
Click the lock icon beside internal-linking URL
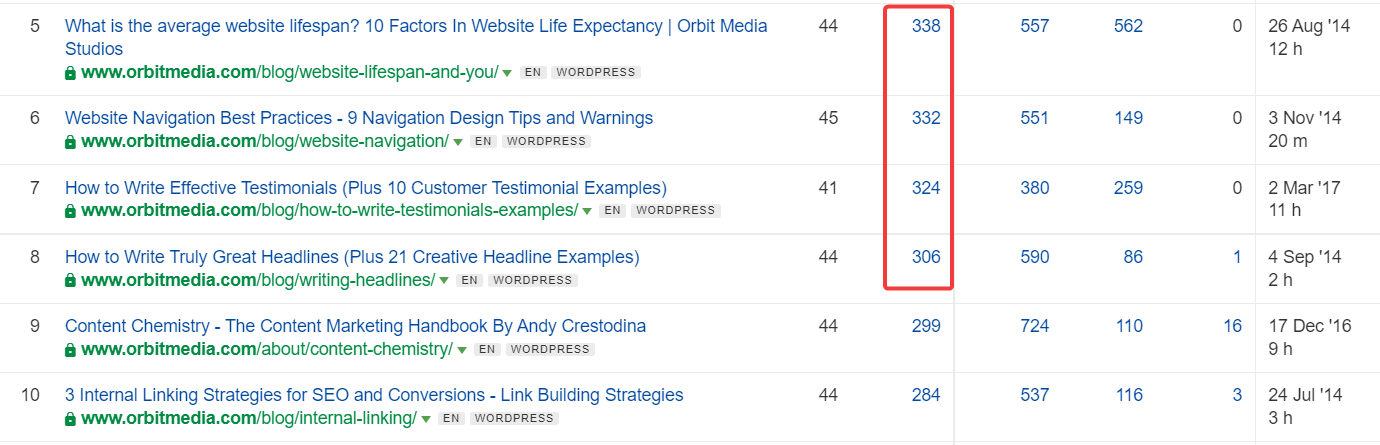(x=70, y=418)
